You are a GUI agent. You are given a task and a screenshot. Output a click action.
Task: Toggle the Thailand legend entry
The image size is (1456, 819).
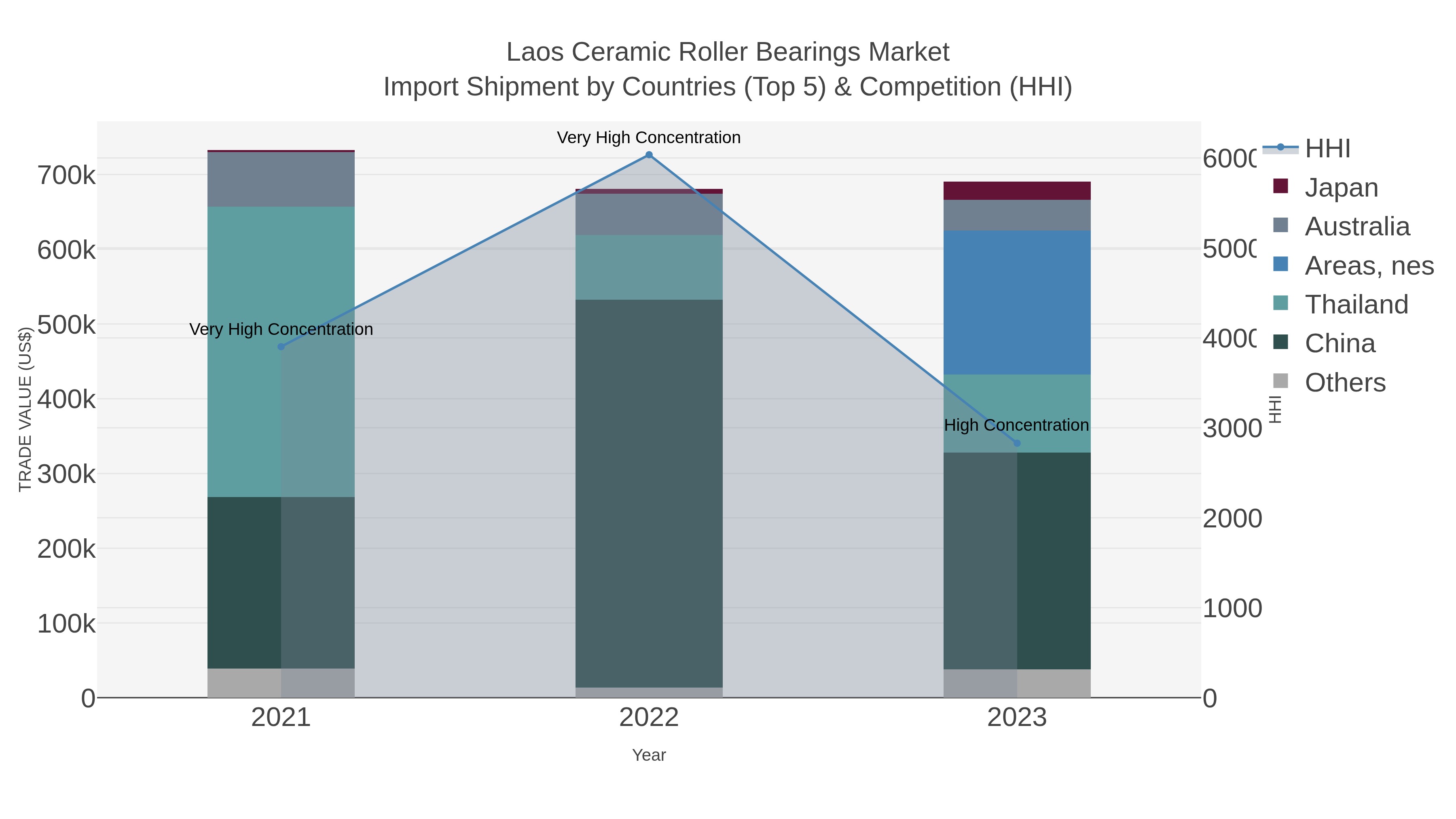[x=1340, y=305]
